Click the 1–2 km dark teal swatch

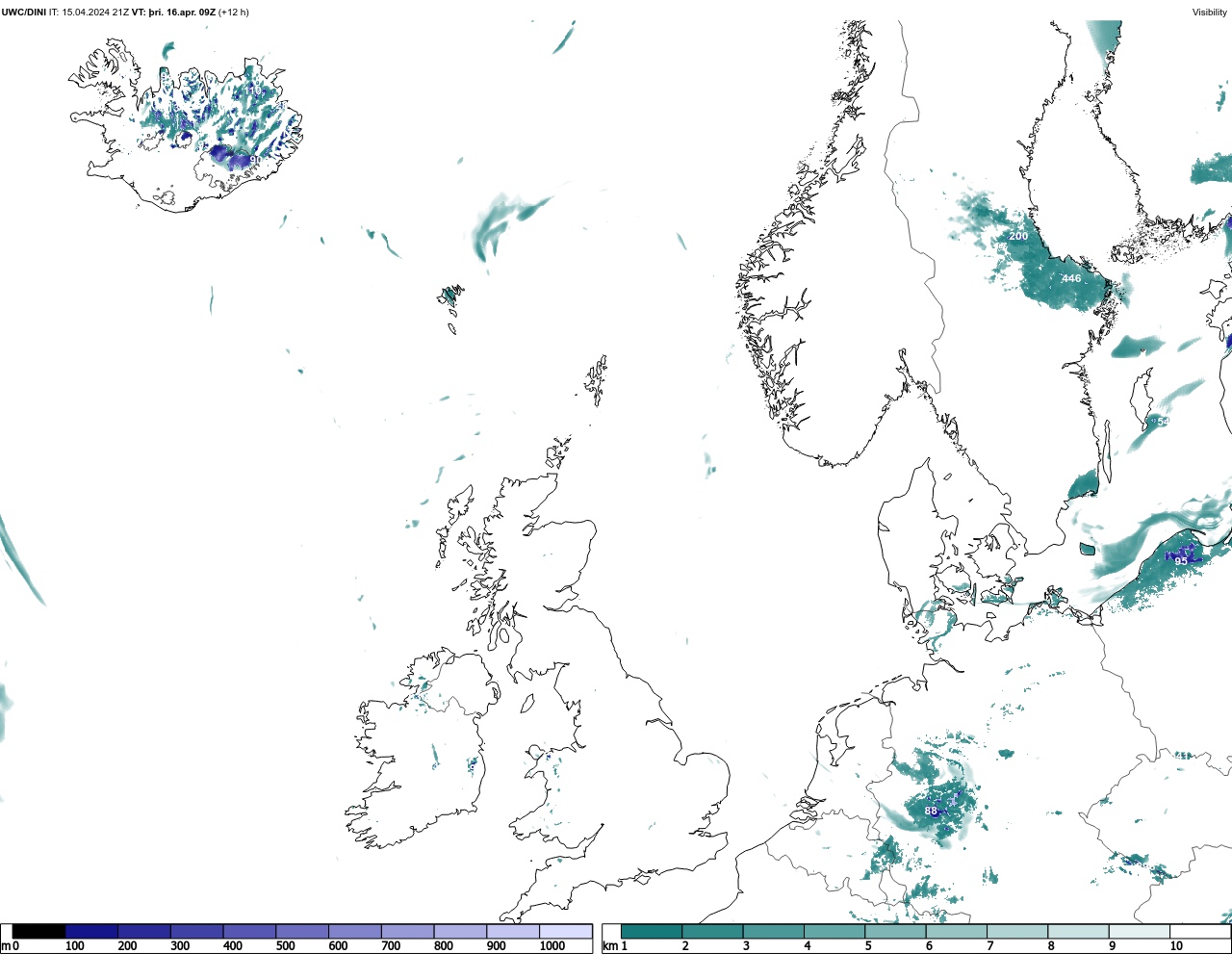click(x=652, y=932)
